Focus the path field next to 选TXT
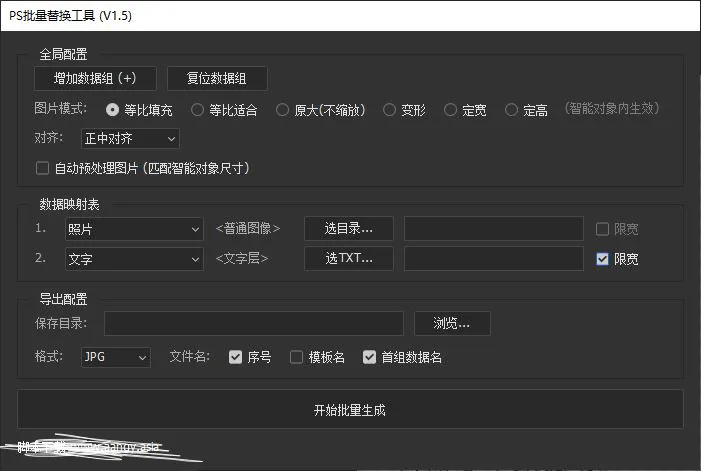This screenshot has height=471, width=701. (494, 258)
